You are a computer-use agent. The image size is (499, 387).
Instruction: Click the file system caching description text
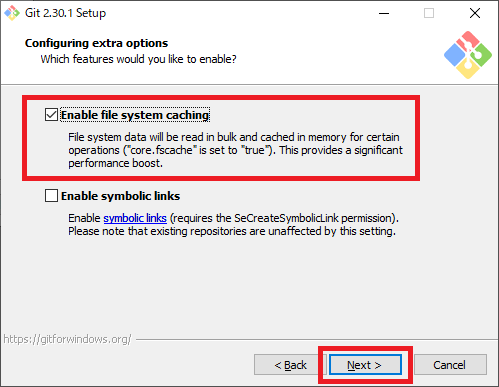click(235, 150)
